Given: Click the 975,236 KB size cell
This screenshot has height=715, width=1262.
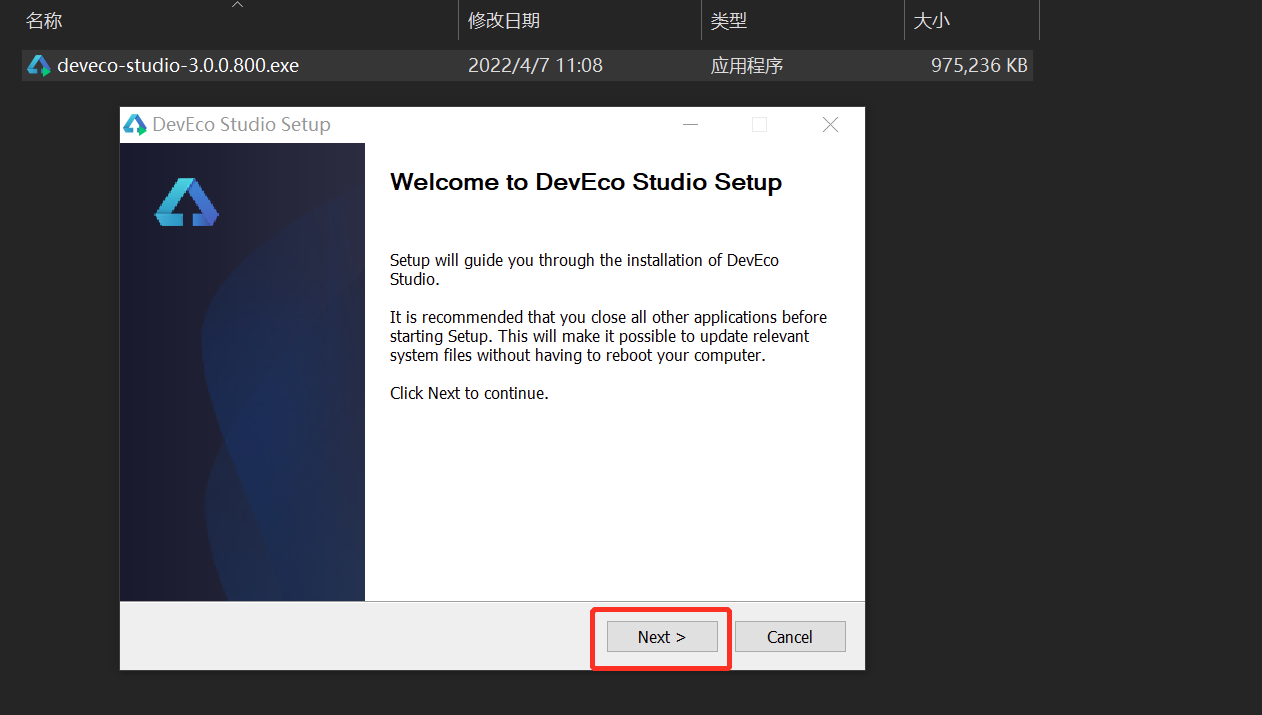Looking at the screenshot, I should tap(979, 66).
